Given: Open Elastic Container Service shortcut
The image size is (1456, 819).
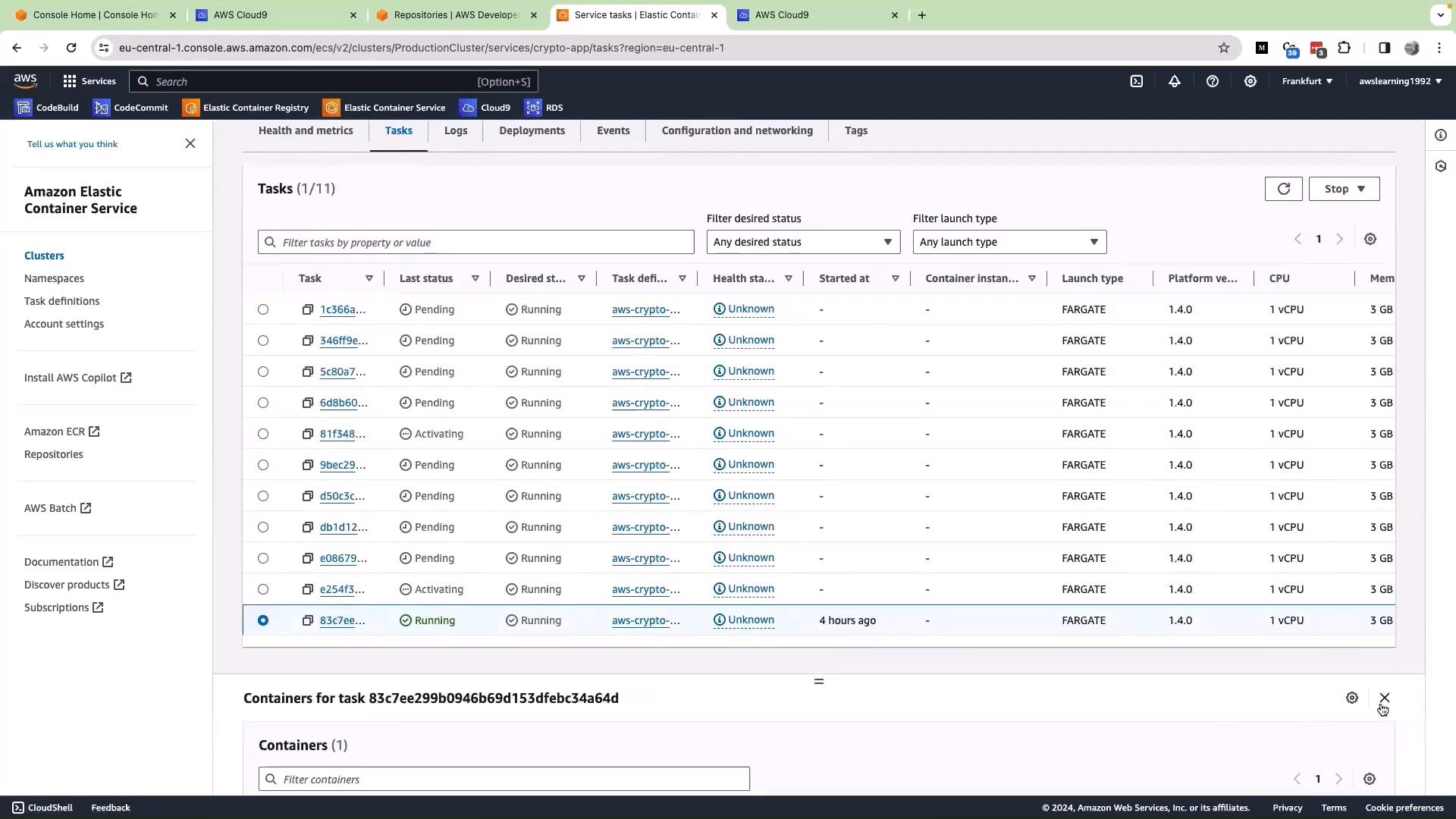Looking at the screenshot, I should pos(384,108).
